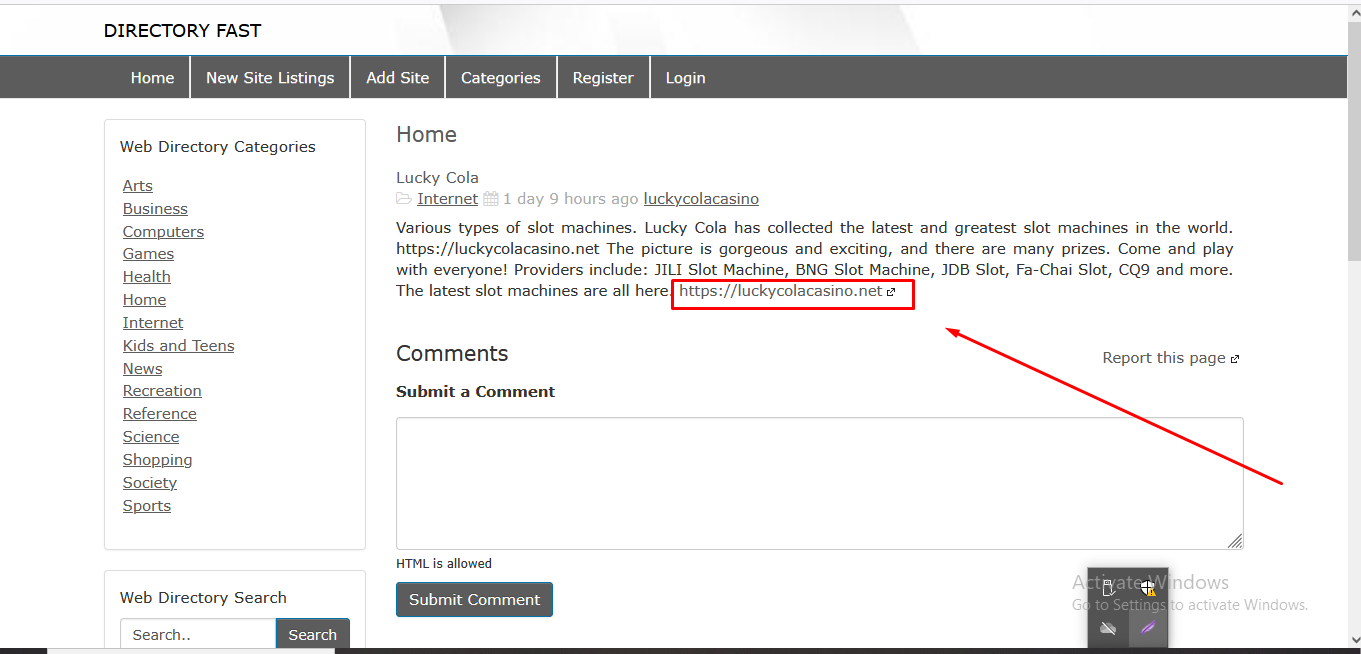Click the Lucky Cola listing title
This screenshot has width=1361, height=654.
pos(437,178)
